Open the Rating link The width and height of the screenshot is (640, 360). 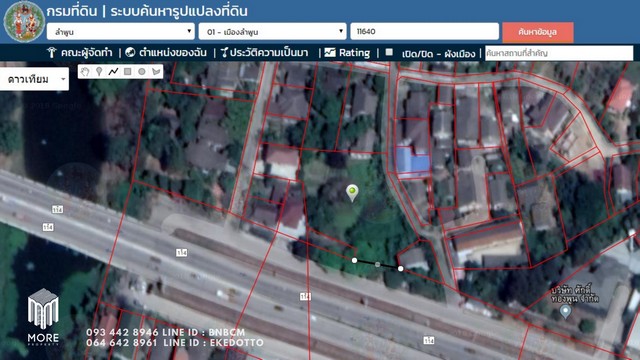(347, 53)
